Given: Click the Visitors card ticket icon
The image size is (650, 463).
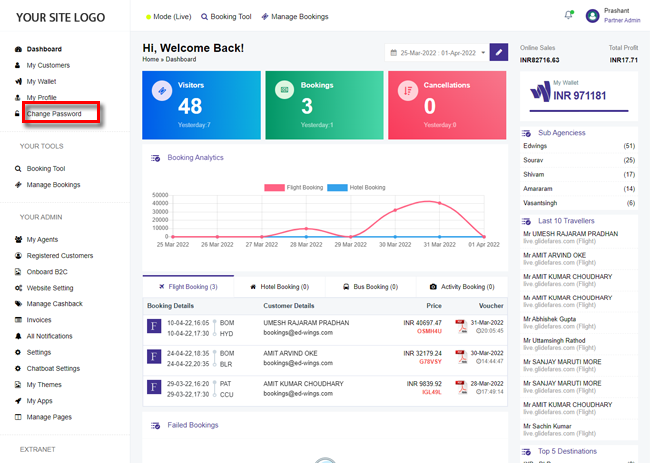Looking at the screenshot, I should (x=162, y=90).
